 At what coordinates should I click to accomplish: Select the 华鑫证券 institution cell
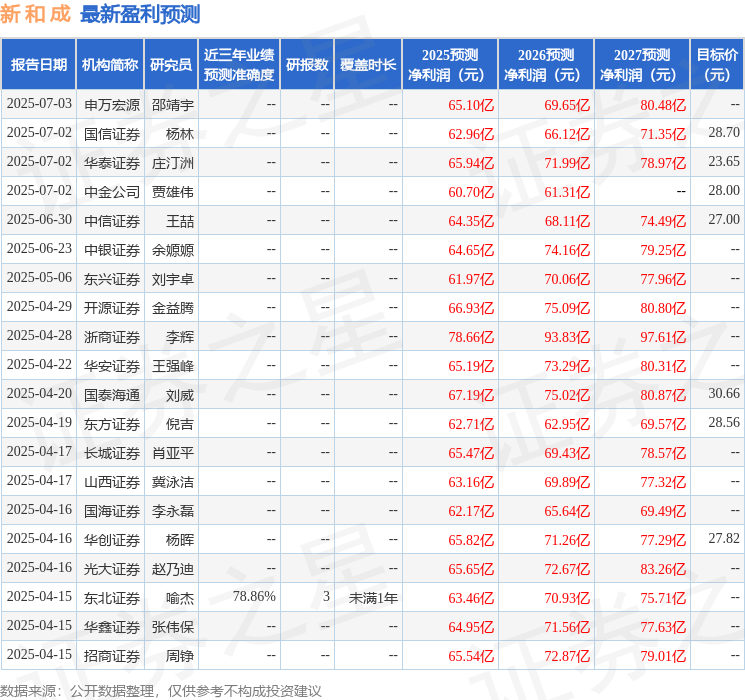click(x=112, y=627)
